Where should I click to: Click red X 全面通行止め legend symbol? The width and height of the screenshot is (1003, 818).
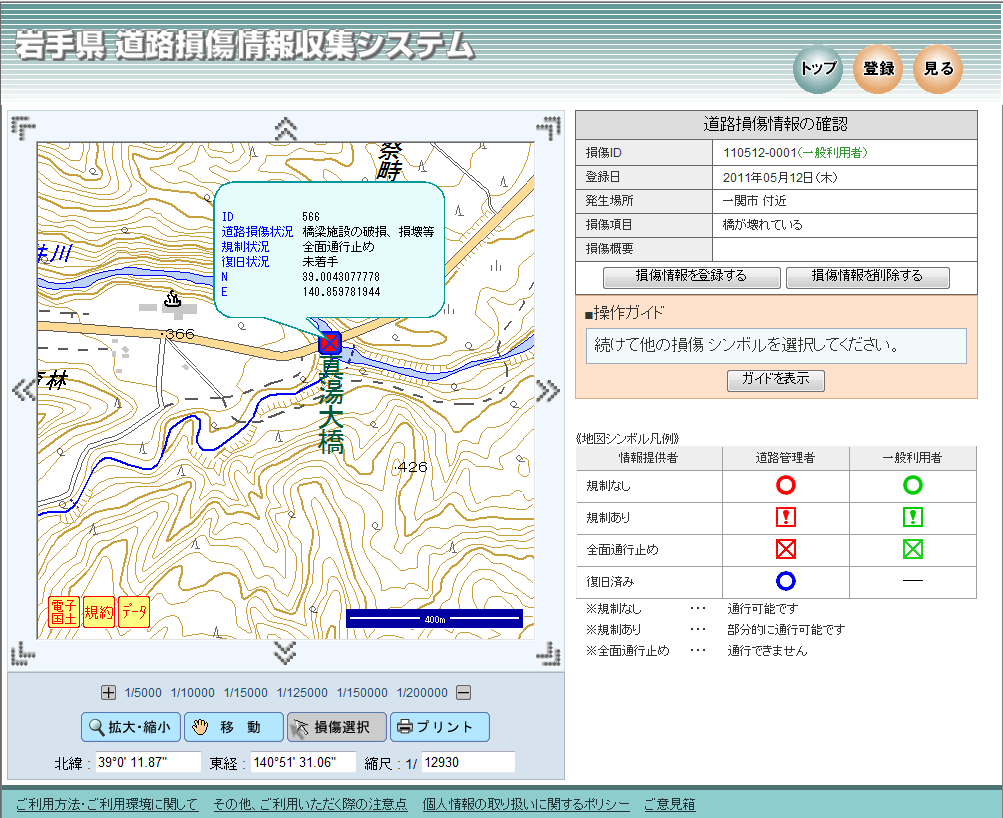point(786,549)
